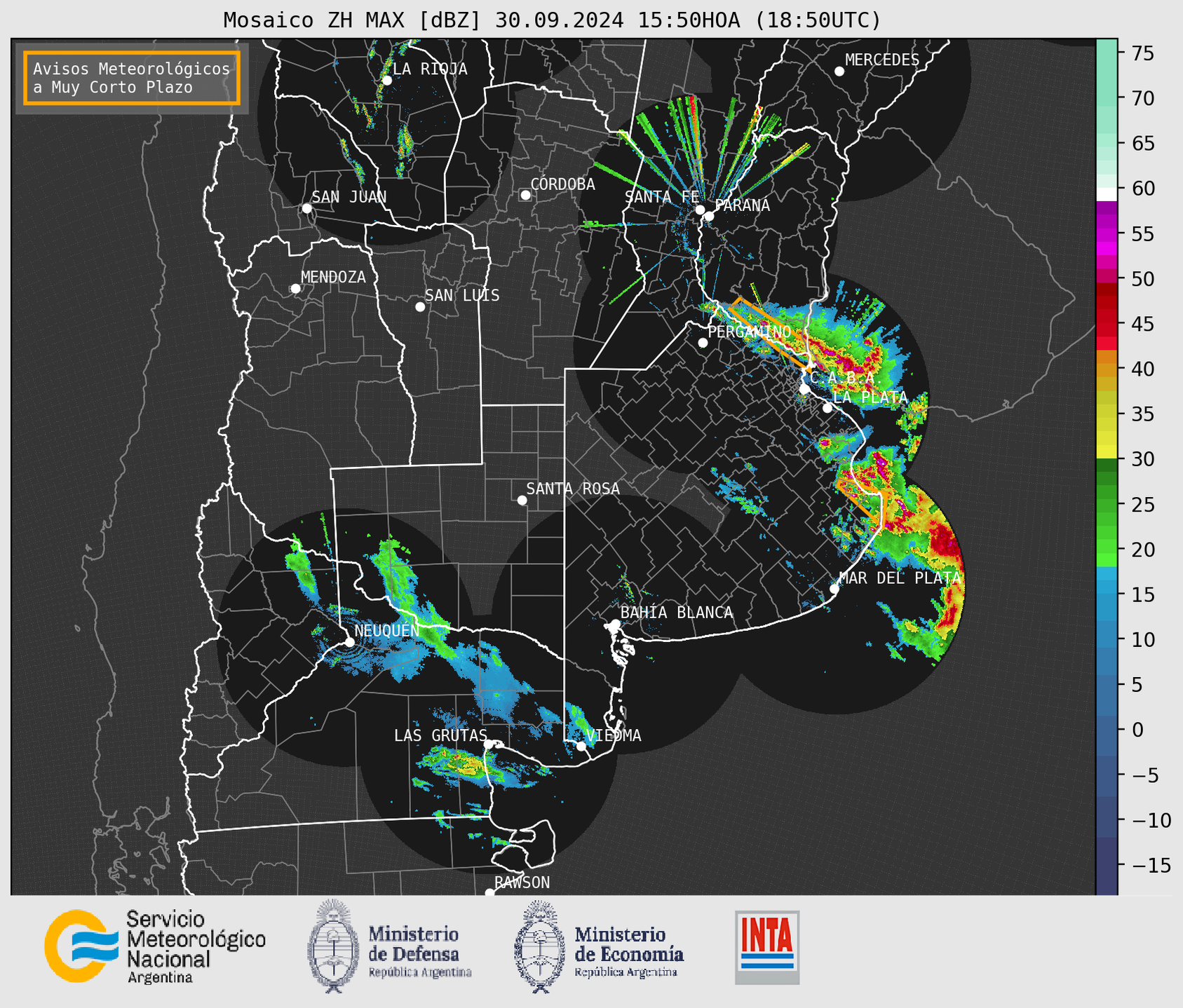Viewport: 1183px width, 1008px height.
Task: Click the 10 dBZ scale label
Action: click(x=1142, y=640)
